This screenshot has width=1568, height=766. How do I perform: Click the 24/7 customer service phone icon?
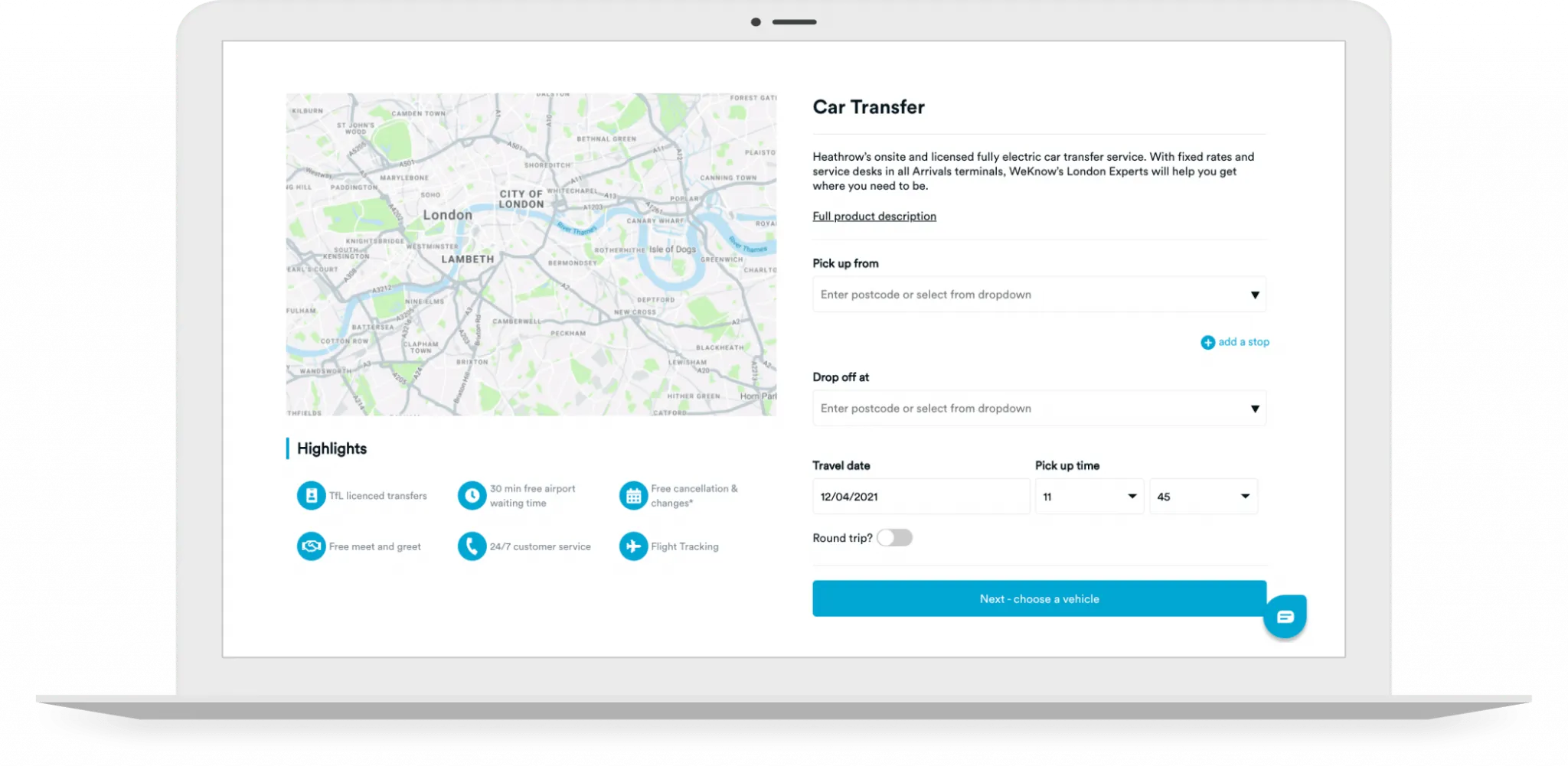(472, 546)
